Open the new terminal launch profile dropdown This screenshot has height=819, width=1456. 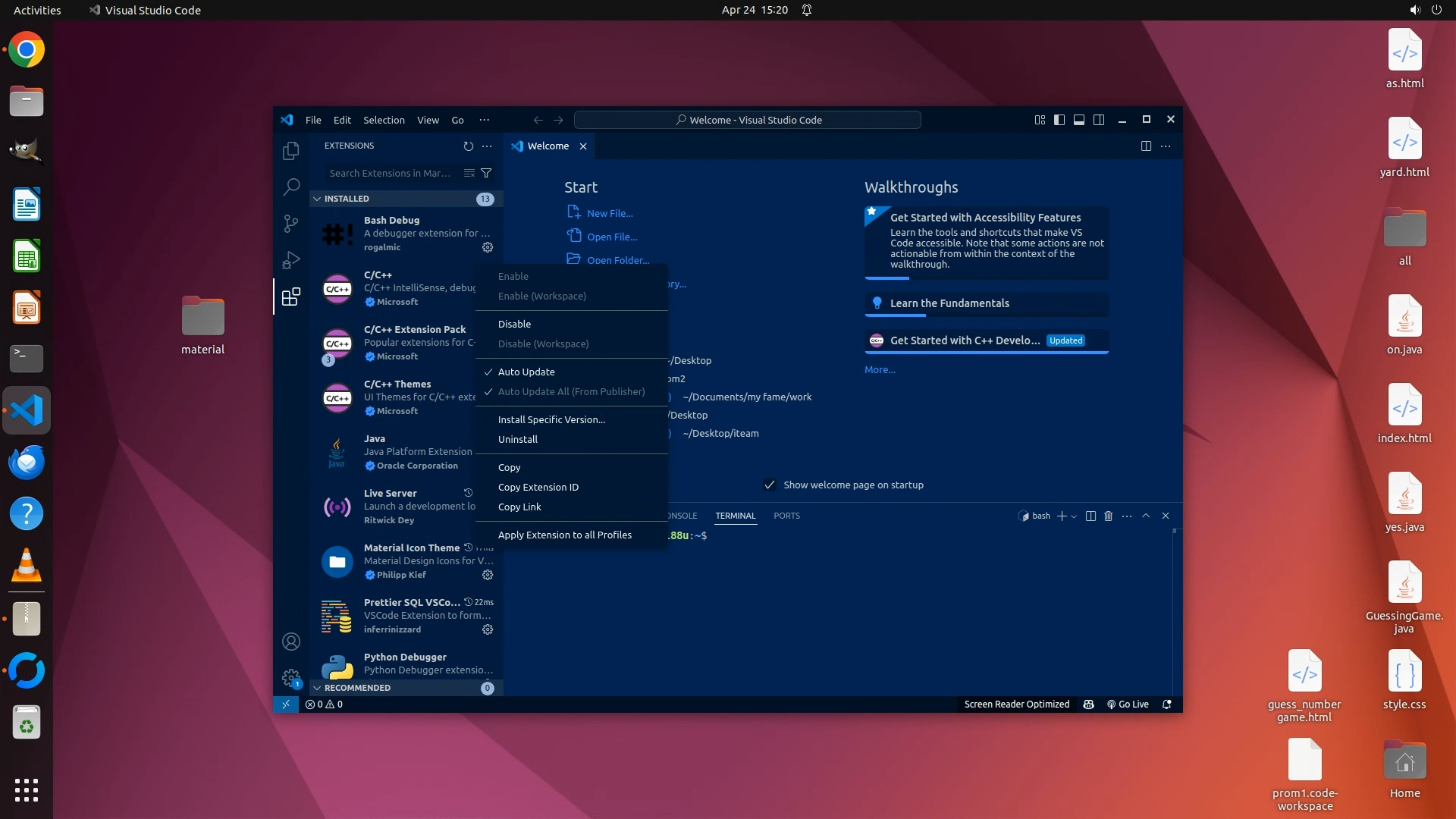pos(1074,516)
